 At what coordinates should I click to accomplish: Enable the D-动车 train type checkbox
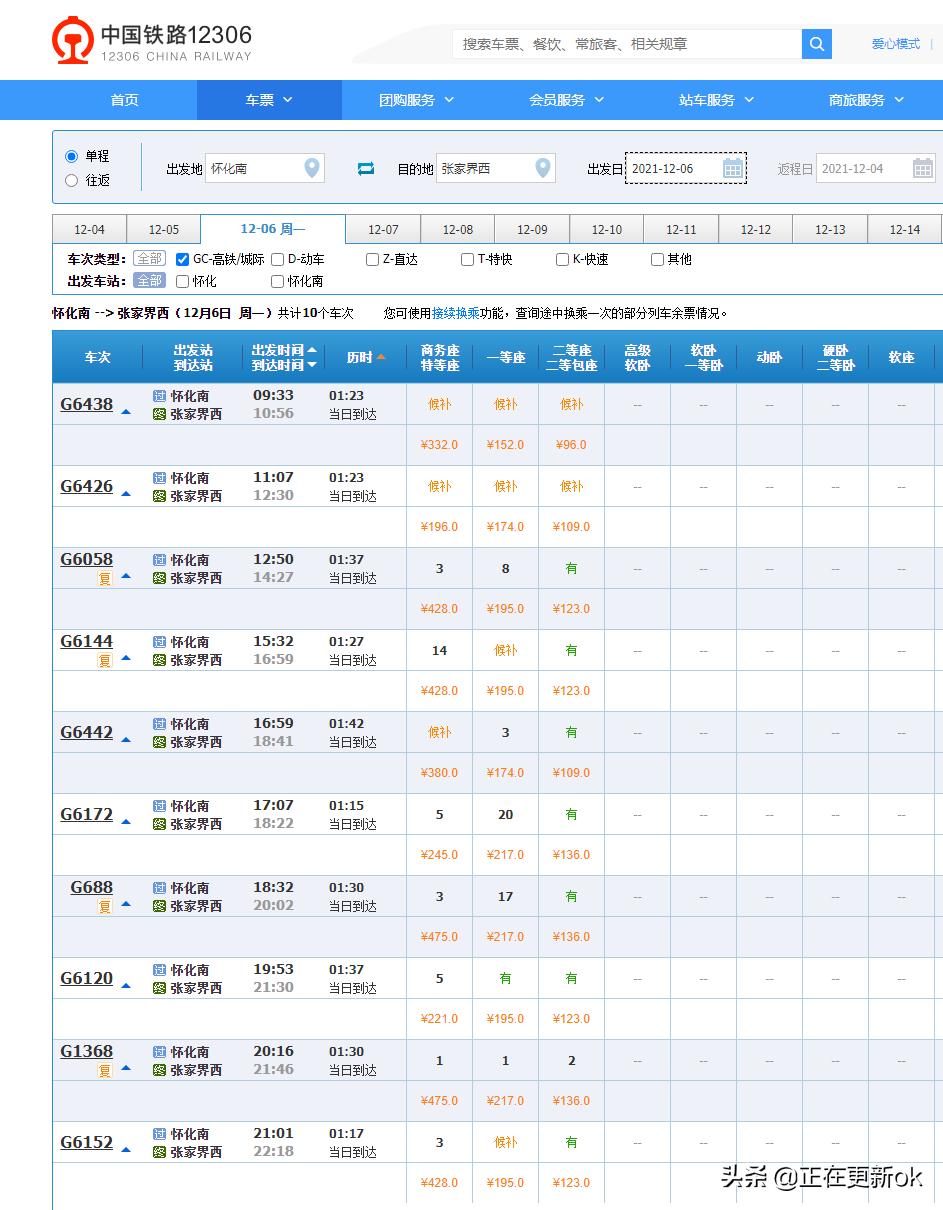pyautogui.click(x=275, y=259)
